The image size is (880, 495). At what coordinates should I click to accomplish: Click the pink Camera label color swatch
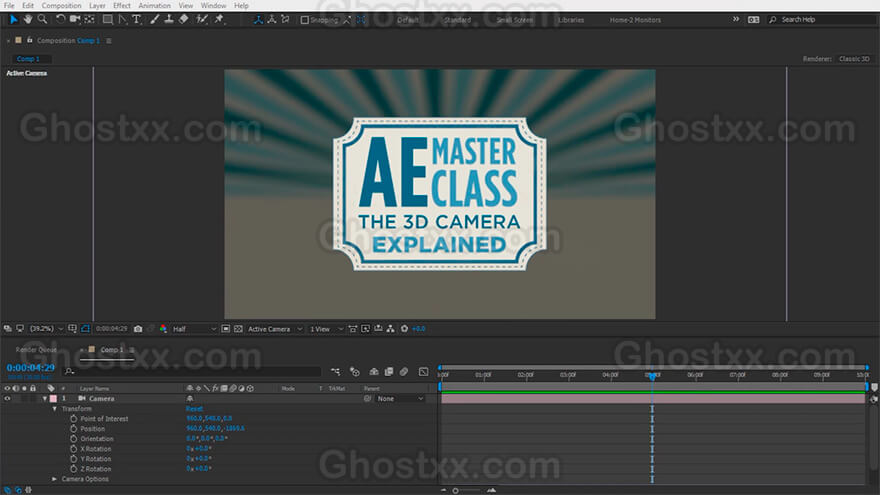click(x=53, y=398)
